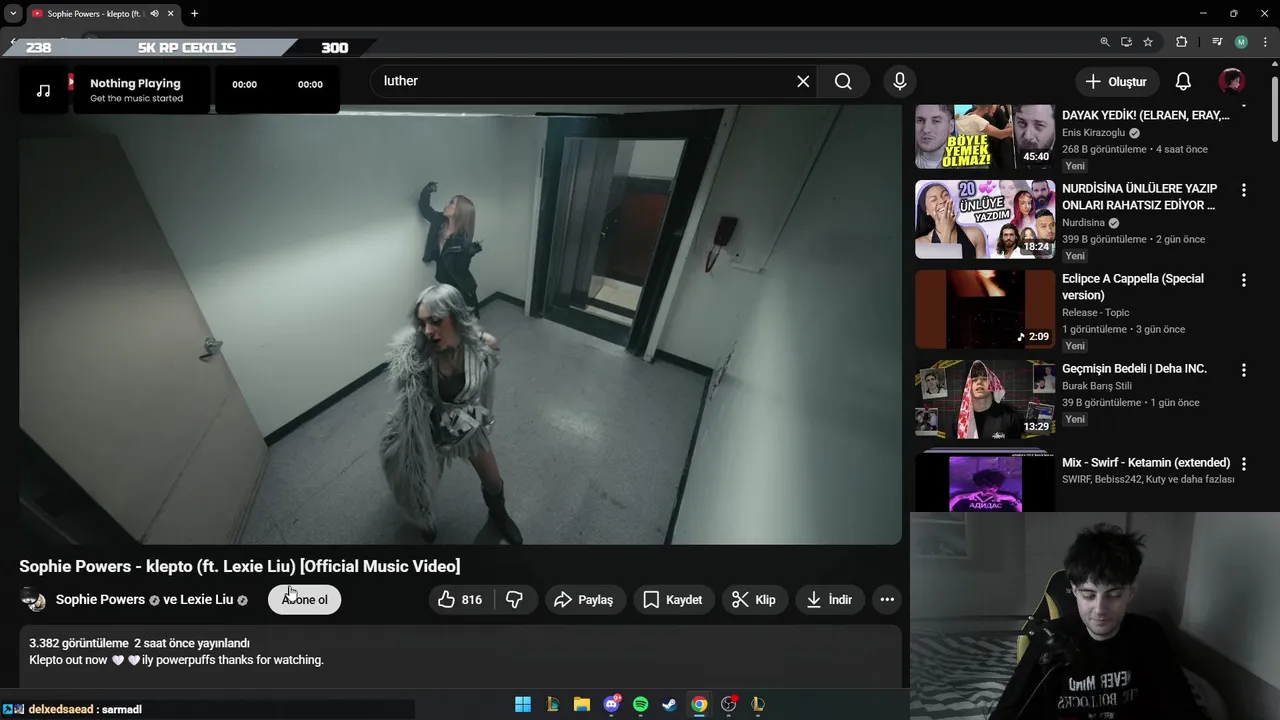1280x720 pixels.
Task: Open the Sophie Powers channel name link
Action: (100, 600)
